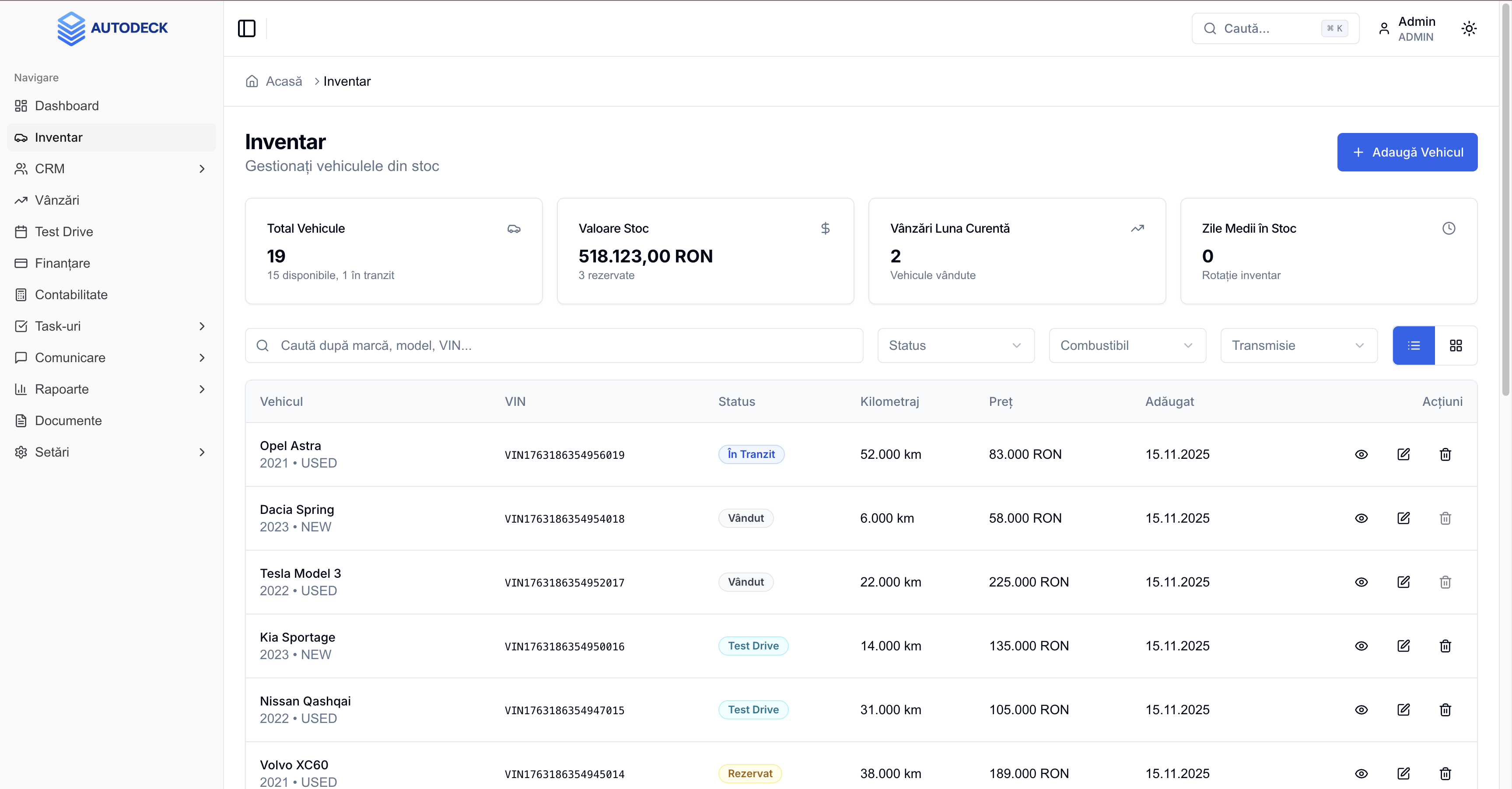Switch to list view layout
Image resolution: width=1512 pixels, height=789 pixels.
click(1414, 346)
